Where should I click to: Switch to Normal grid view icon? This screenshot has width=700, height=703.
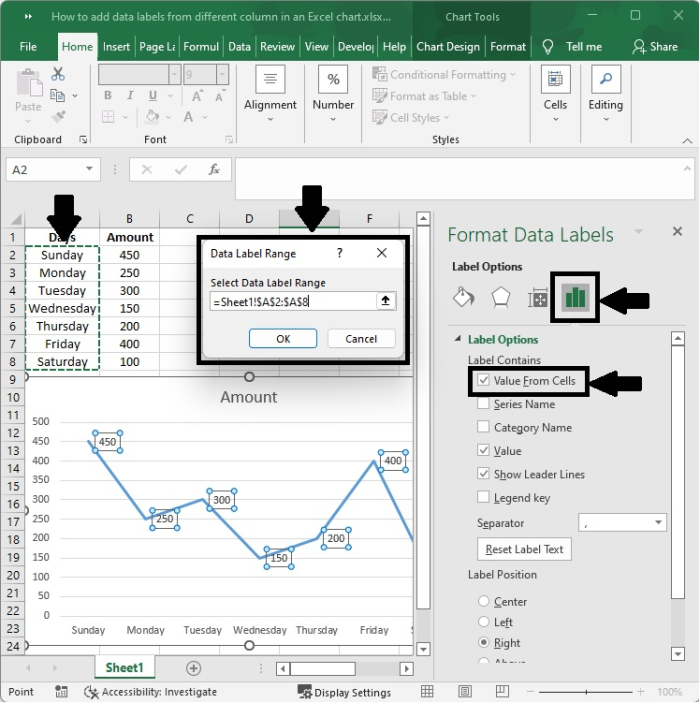[x=427, y=691]
